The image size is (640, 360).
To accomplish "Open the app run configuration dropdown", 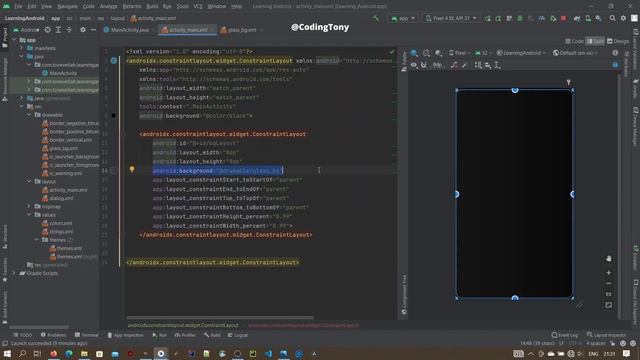I will (403, 18).
